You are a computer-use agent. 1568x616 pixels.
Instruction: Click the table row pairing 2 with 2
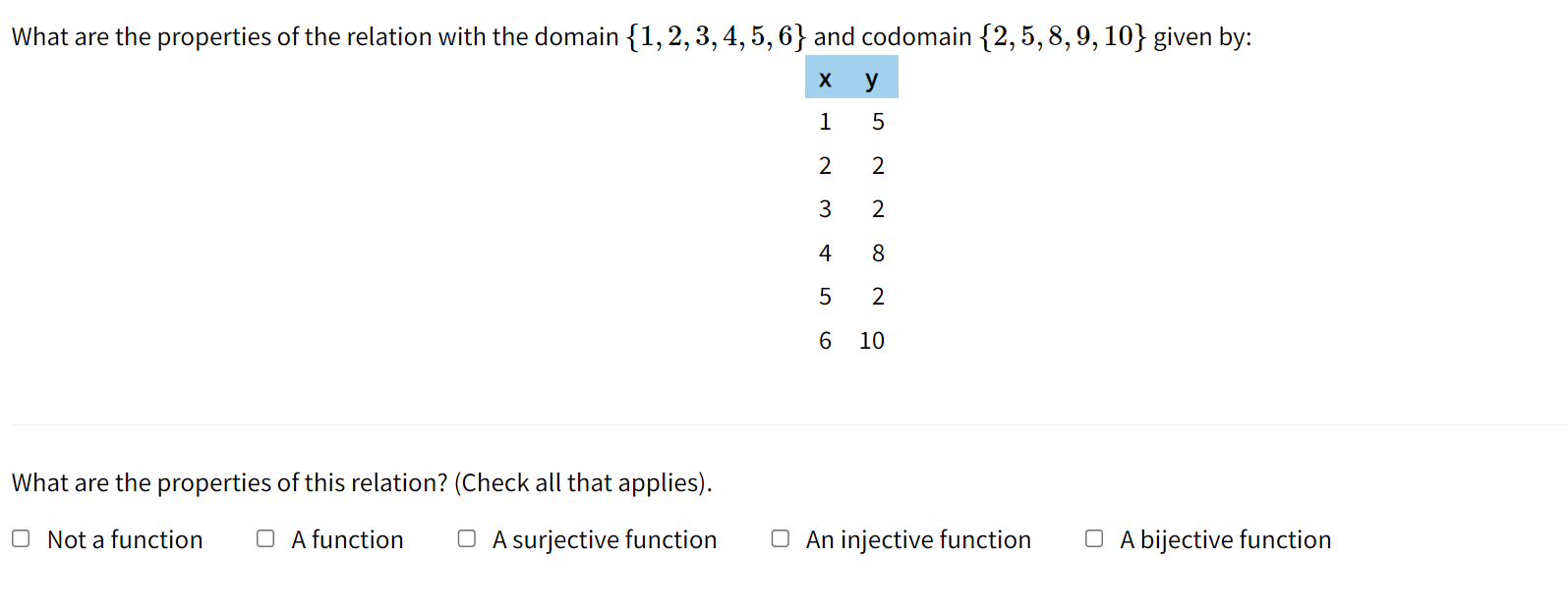coord(851,165)
